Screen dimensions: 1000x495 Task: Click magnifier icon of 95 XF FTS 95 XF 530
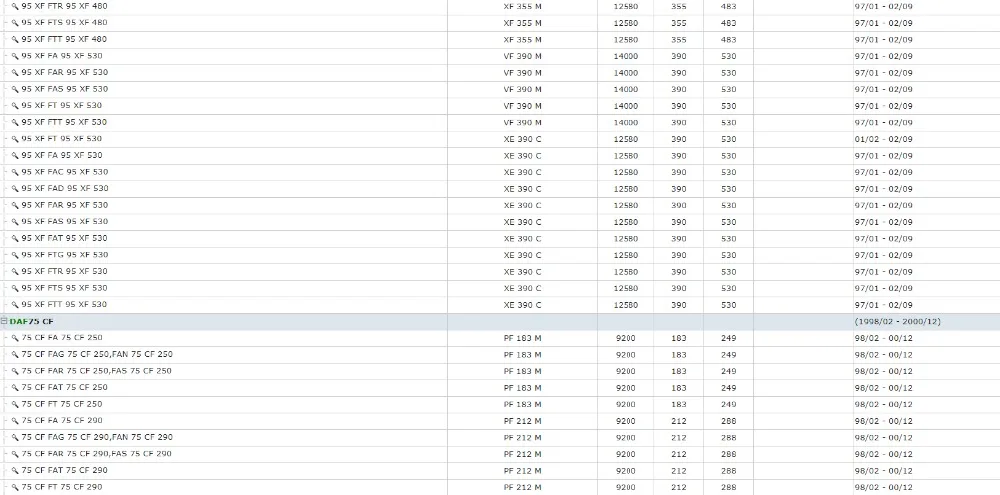point(15,288)
